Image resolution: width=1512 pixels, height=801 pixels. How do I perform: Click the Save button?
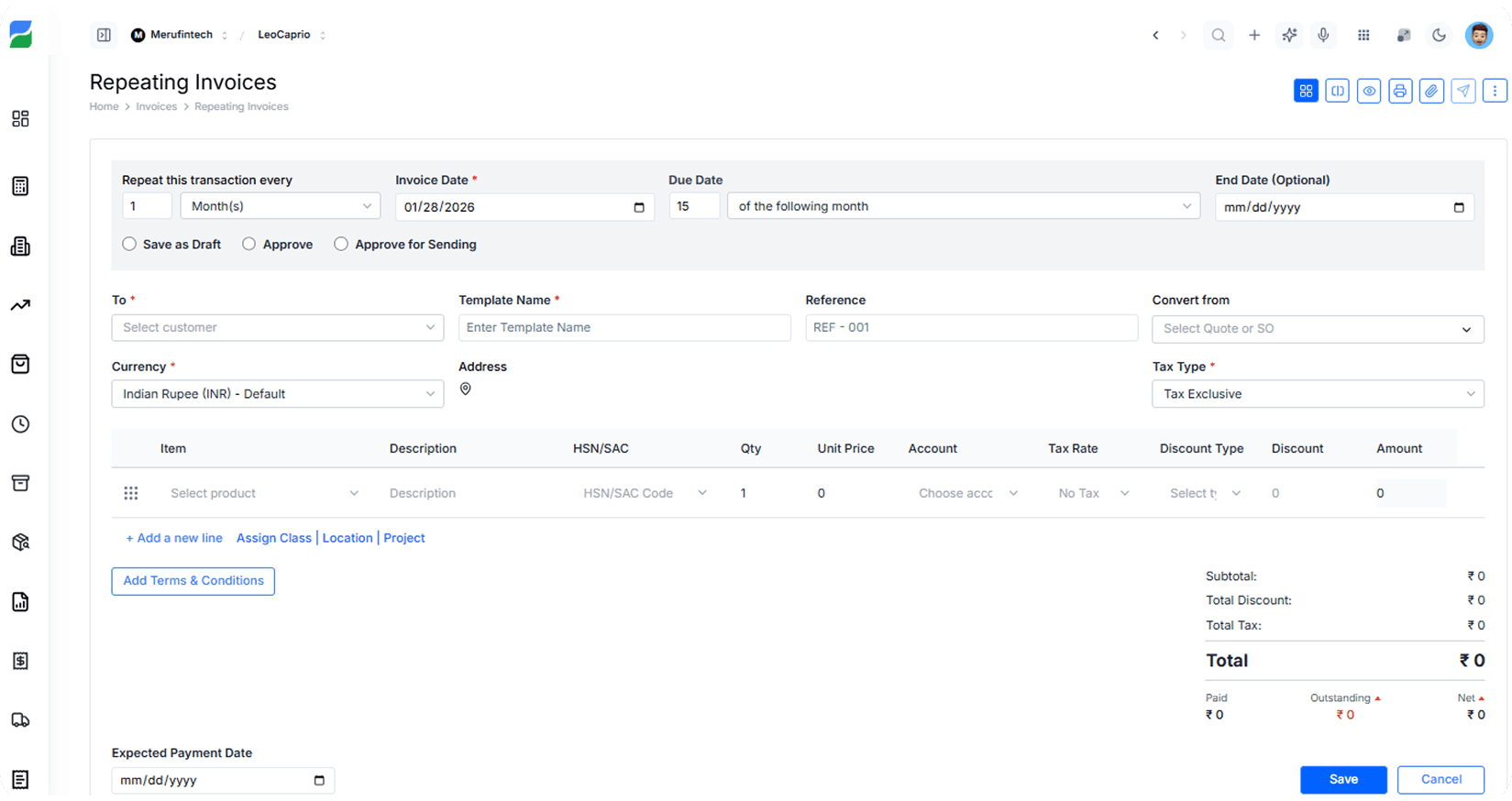point(1342,779)
